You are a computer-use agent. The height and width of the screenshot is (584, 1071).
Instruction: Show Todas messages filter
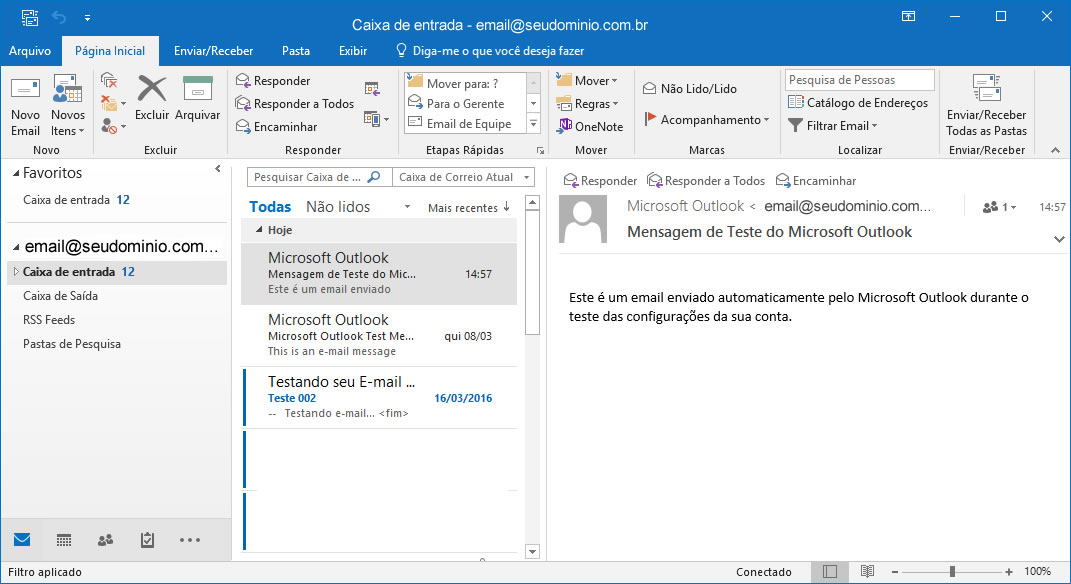(270, 207)
